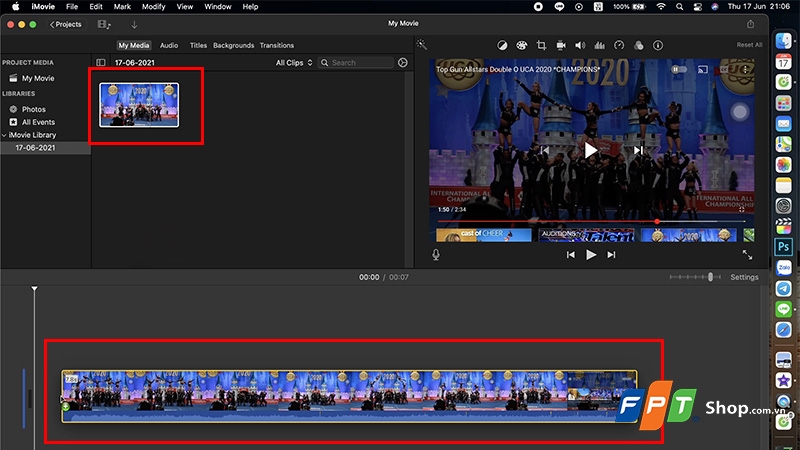The width and height of the screenshot is (800, 450).
Task: Select the clip thumbnail in media browser
Action: (x=139, y=105)
